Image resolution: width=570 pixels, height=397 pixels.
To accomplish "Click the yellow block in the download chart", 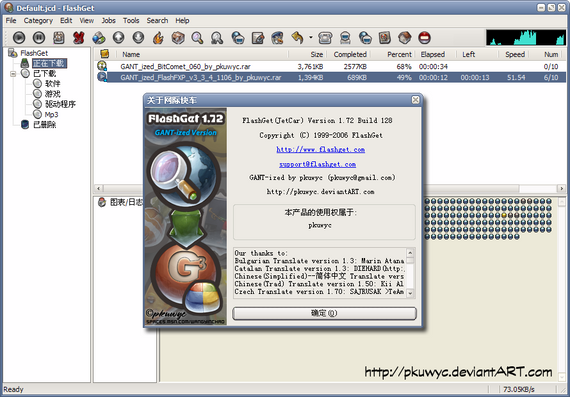I will [x=504, y=216].
